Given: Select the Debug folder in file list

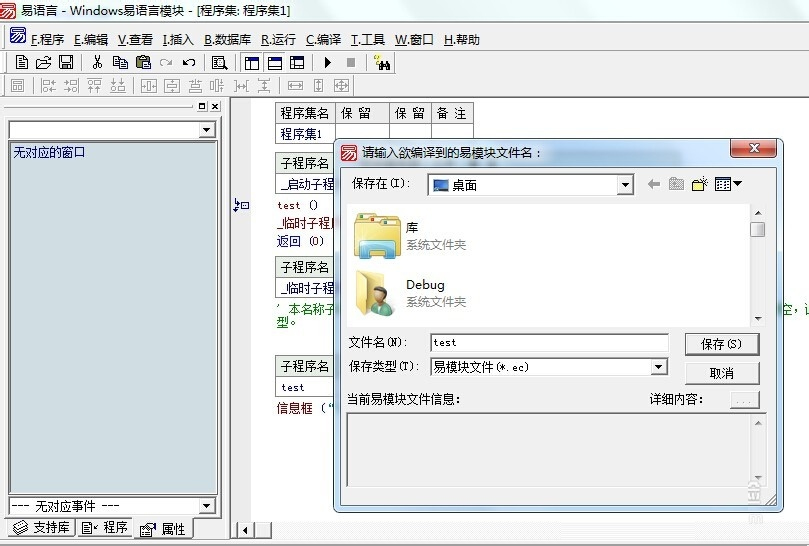Looking at the screenshot, I should click(410, 293).
